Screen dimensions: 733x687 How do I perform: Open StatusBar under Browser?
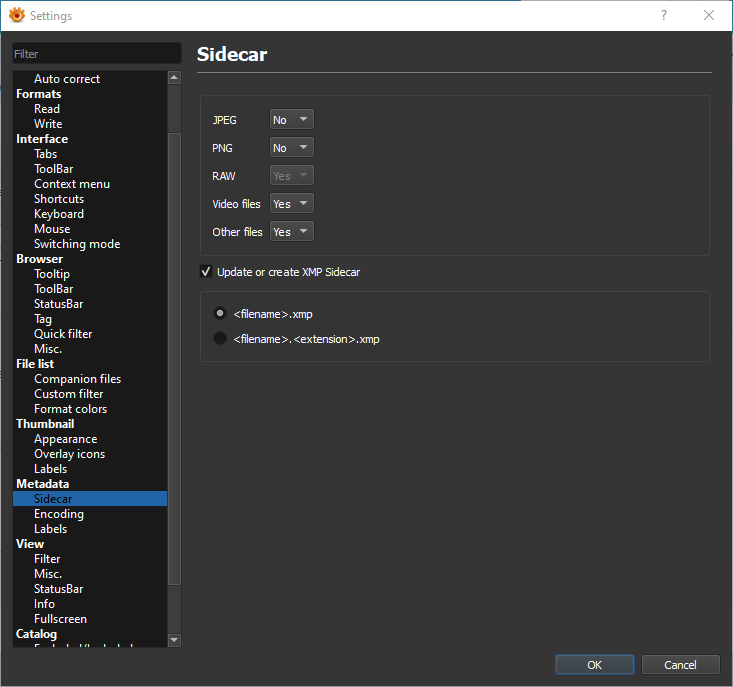[x=58, y=304]
